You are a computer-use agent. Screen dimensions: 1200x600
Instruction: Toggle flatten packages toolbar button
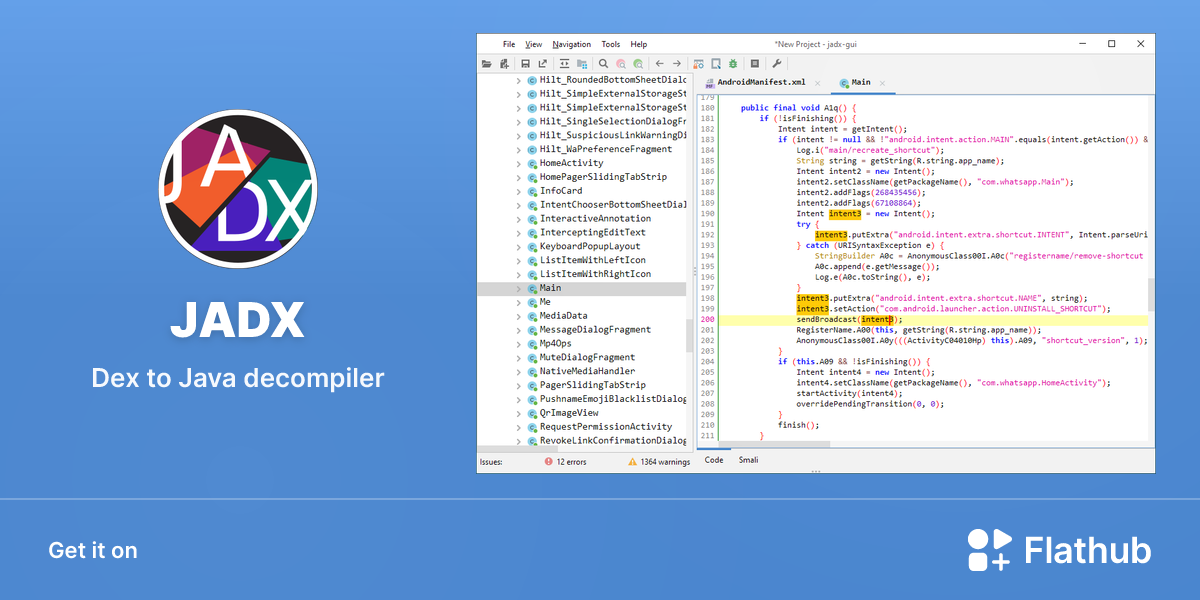[x=582, y=63]
